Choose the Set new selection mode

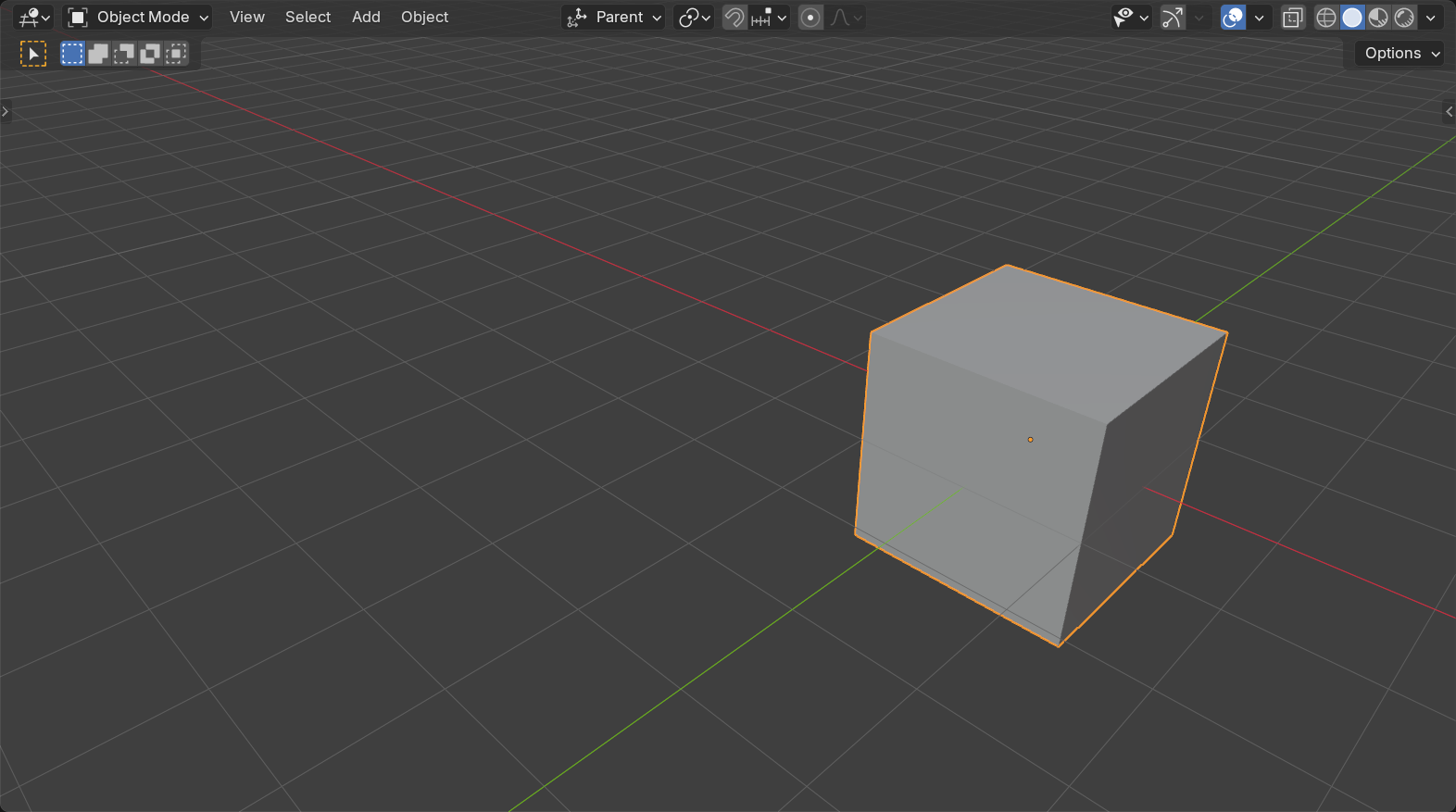click(x=72, y=54)
